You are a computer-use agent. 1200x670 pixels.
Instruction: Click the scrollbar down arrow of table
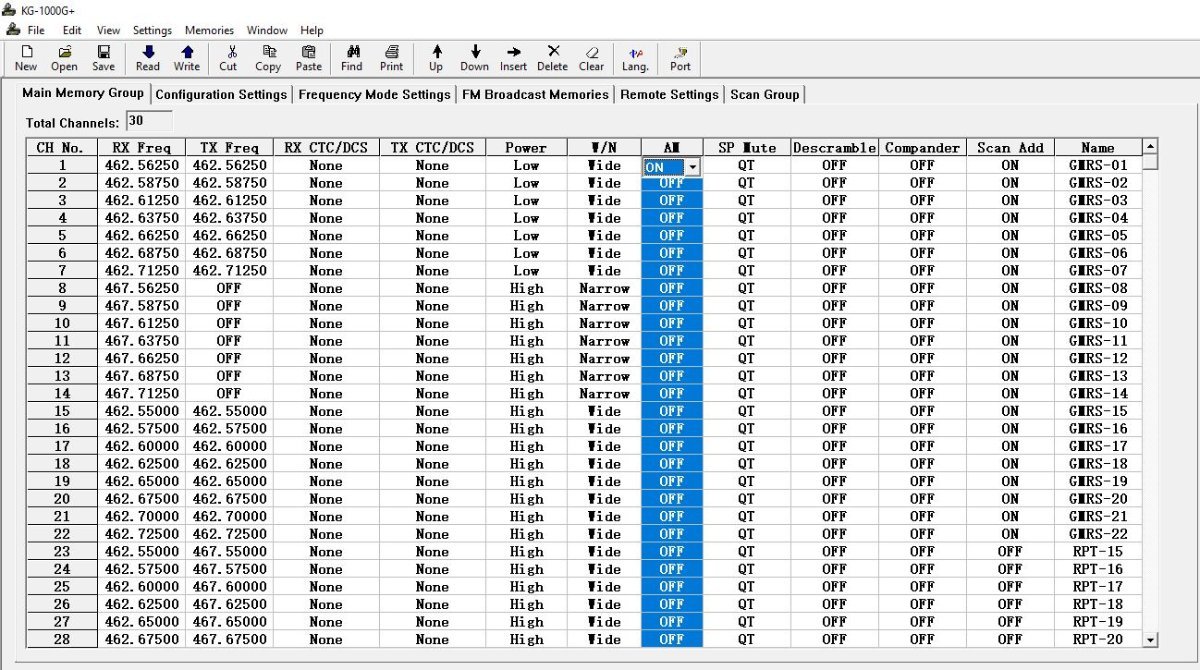click(1150, 639)
